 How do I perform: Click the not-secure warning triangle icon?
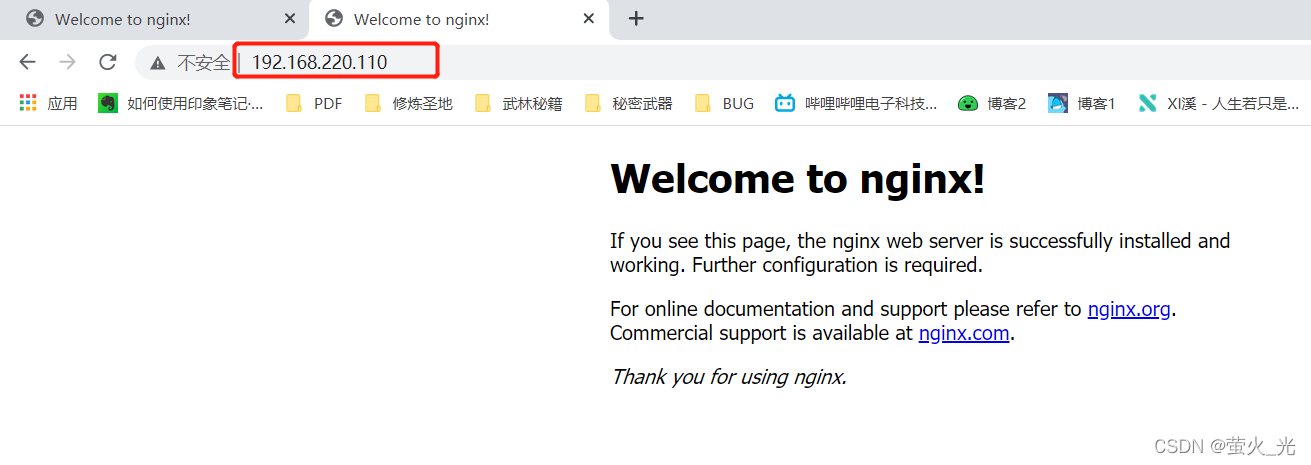[158, 63]
